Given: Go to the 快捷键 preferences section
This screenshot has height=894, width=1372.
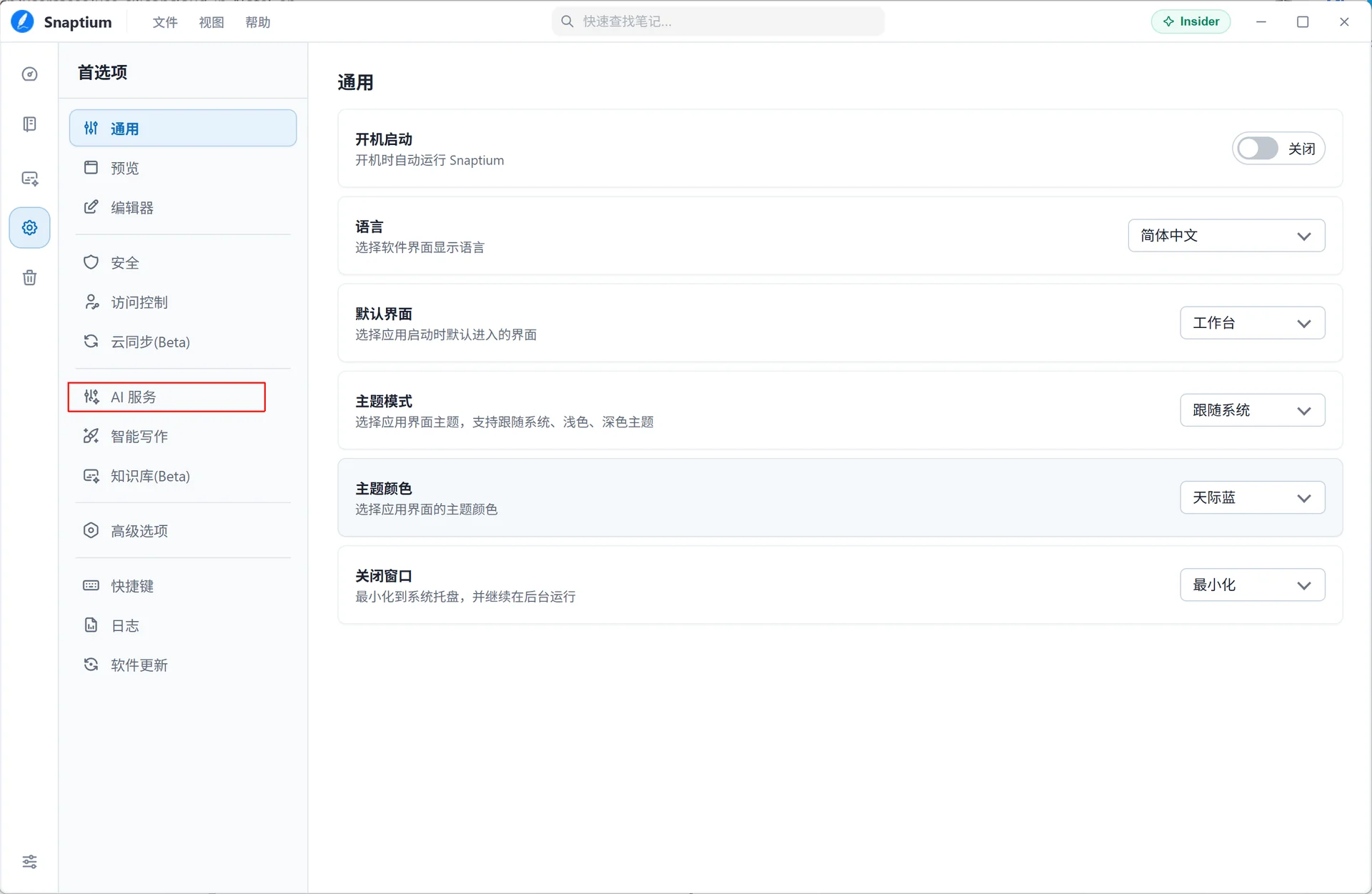Looking at the screenshot, I should pos(183,585).
